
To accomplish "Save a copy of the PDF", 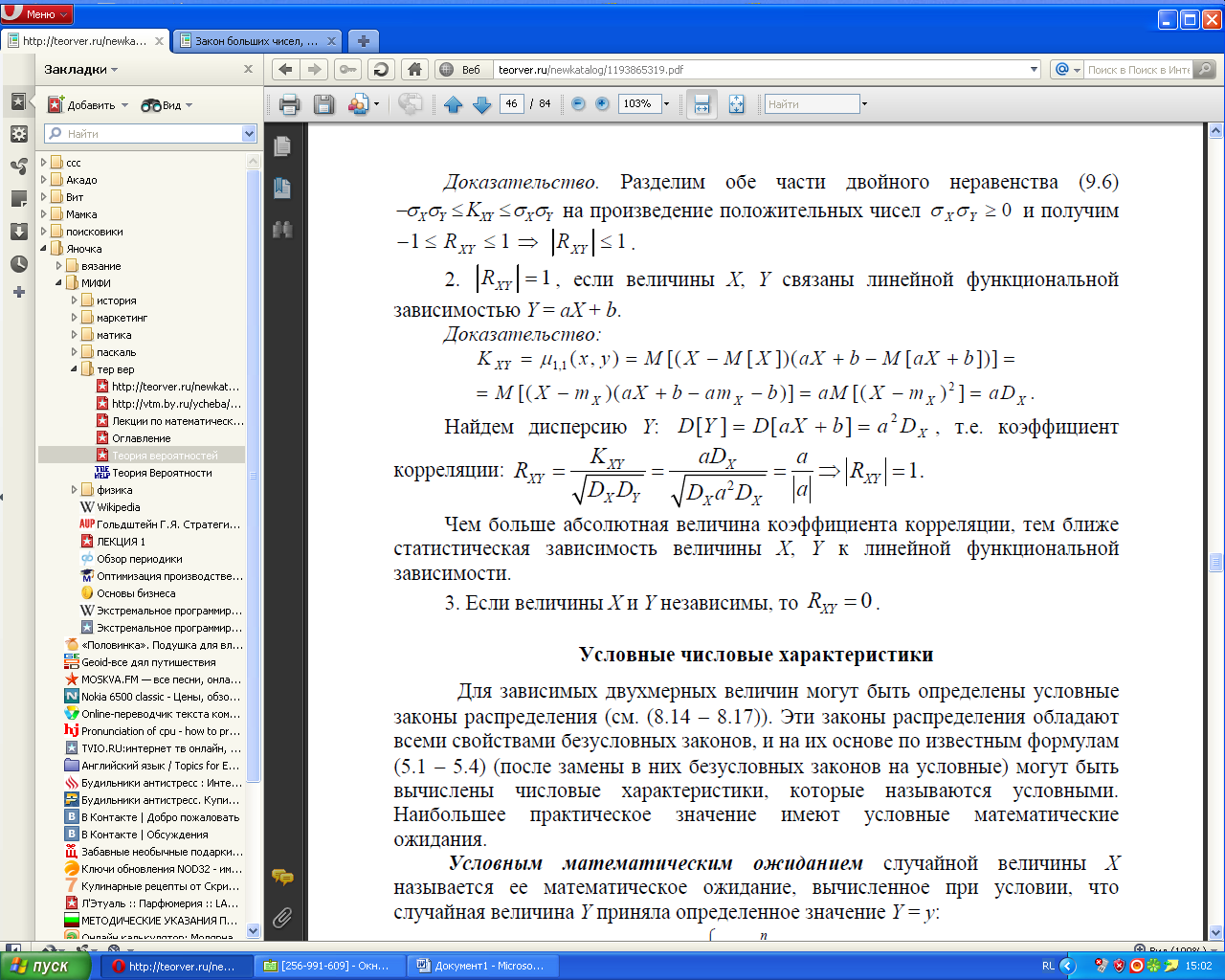I will click(324, 104).
